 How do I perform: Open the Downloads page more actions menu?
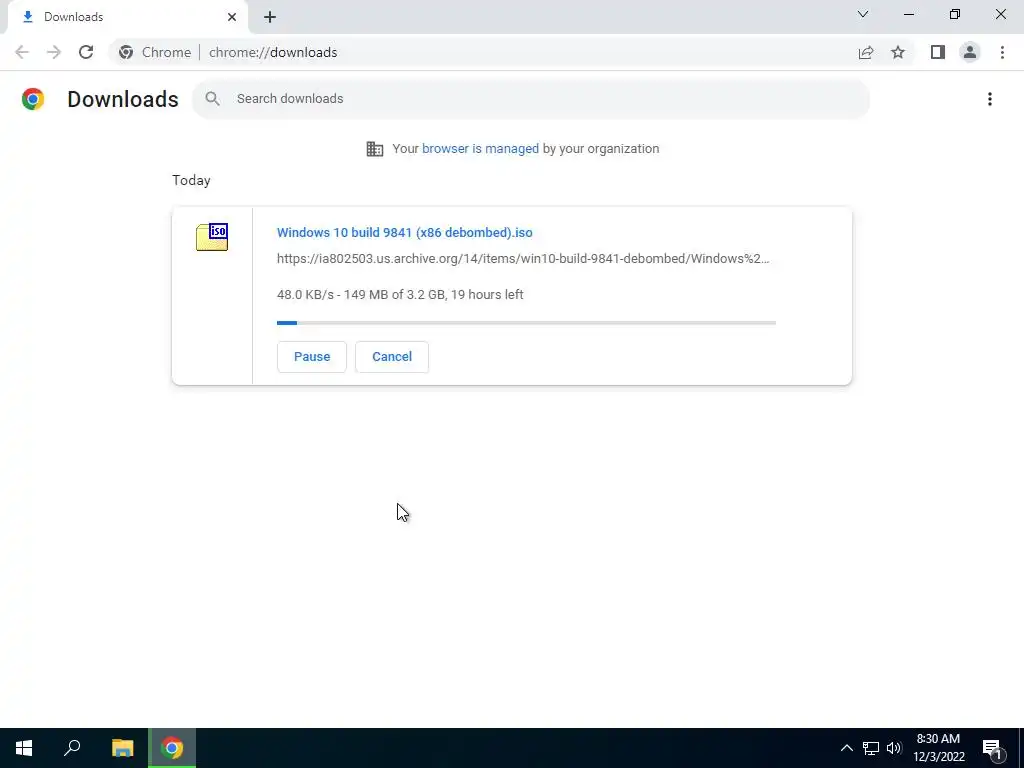pyautogui.click(x=989, y=99)
